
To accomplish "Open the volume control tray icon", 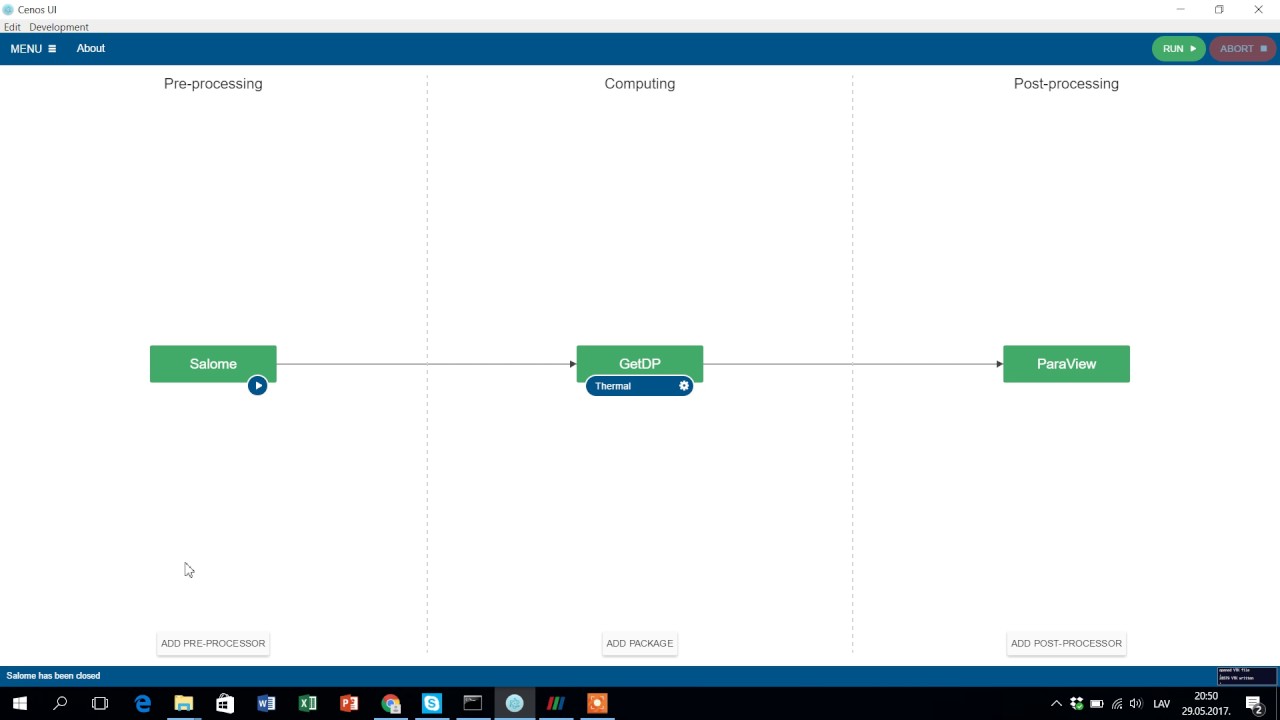I will pos(1136,704).
